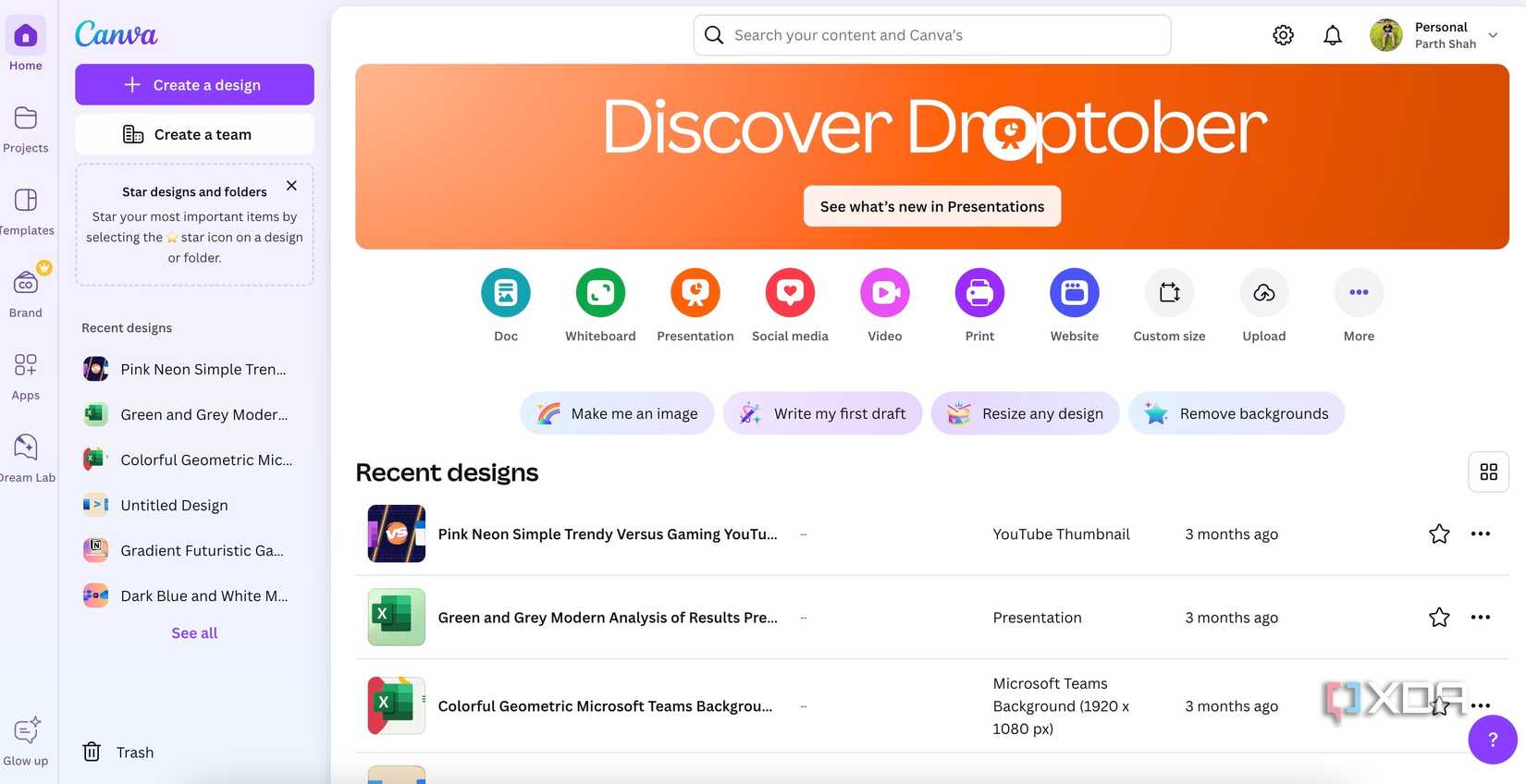The image size is (1526, 784).
Task: Select the Print design type
Action: (979, 293)
